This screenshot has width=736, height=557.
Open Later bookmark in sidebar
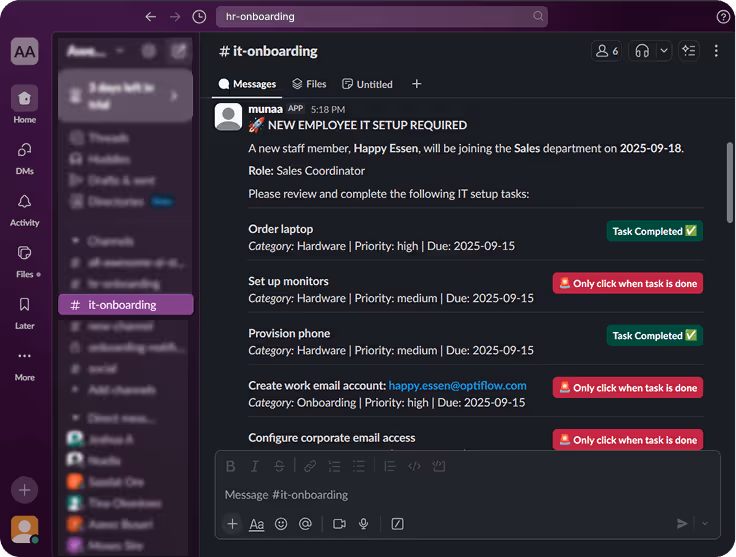pyautogui.click(x=24, y=313)
